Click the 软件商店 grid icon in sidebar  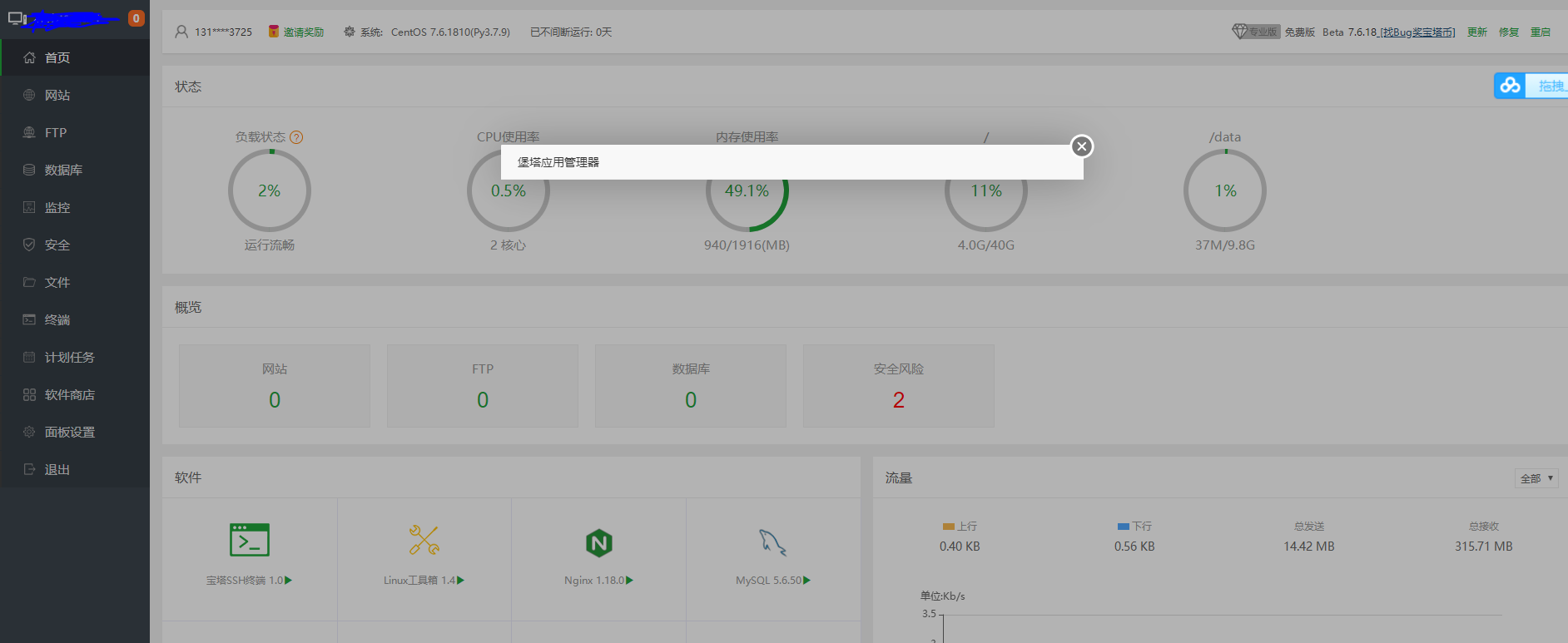coord(29,394)
